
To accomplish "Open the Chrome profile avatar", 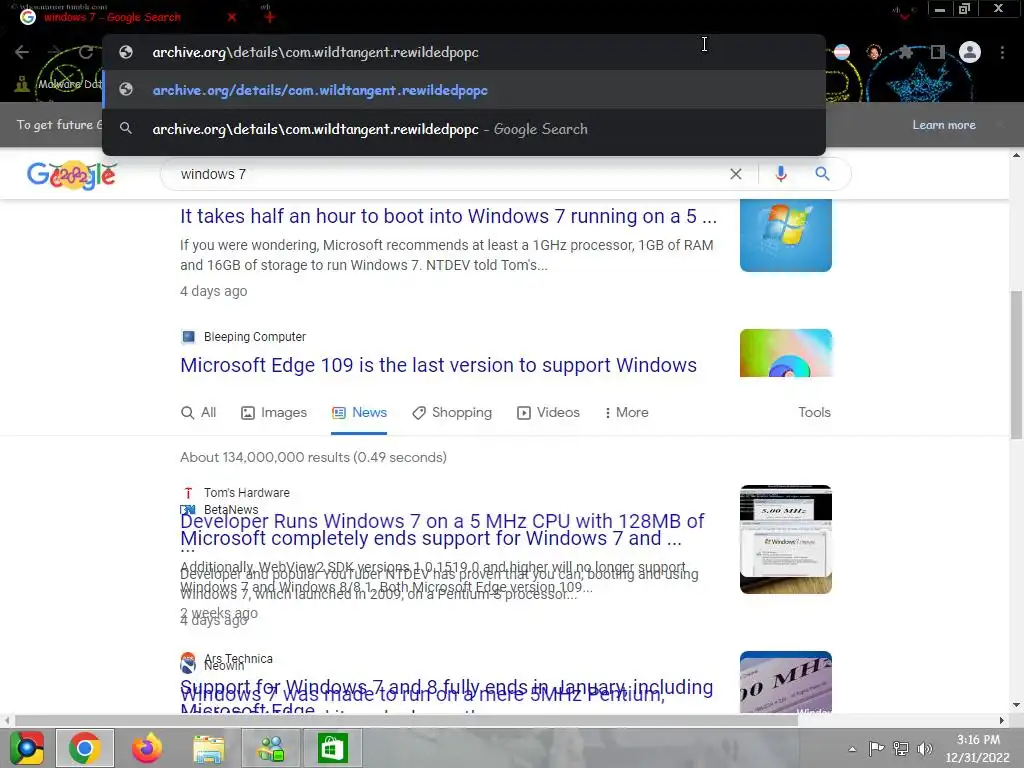I will click(x=970, y=52).
